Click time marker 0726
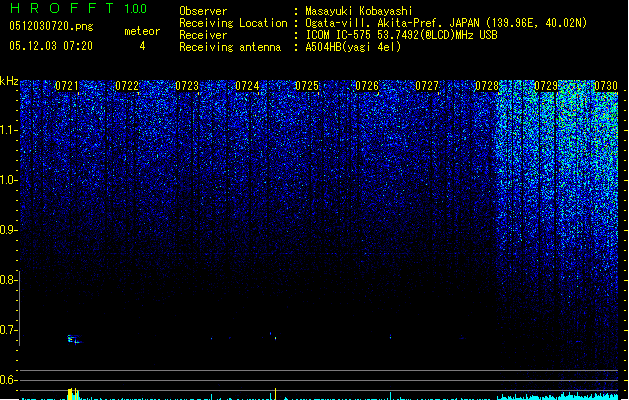The width and height of the screenshot is (629, 400). point(367,86)
